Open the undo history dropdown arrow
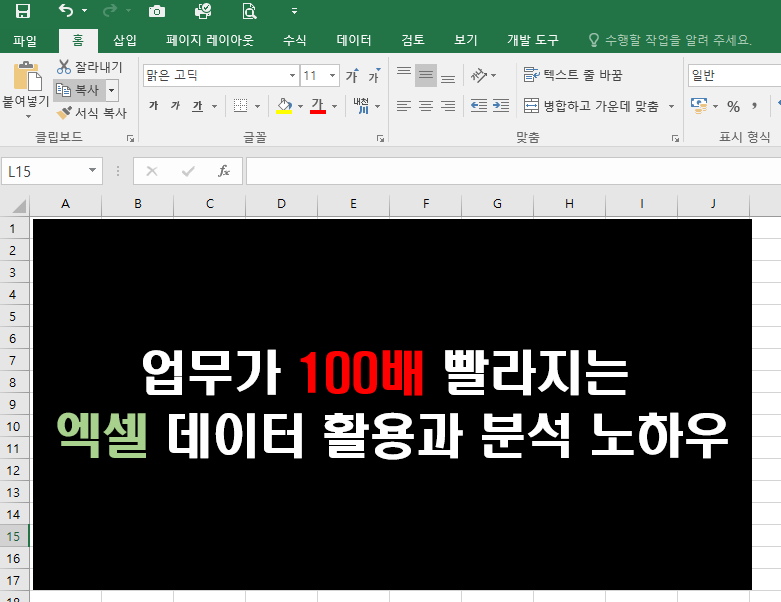The height and width of the screenshot is (602, 781). tap(84, 10)
